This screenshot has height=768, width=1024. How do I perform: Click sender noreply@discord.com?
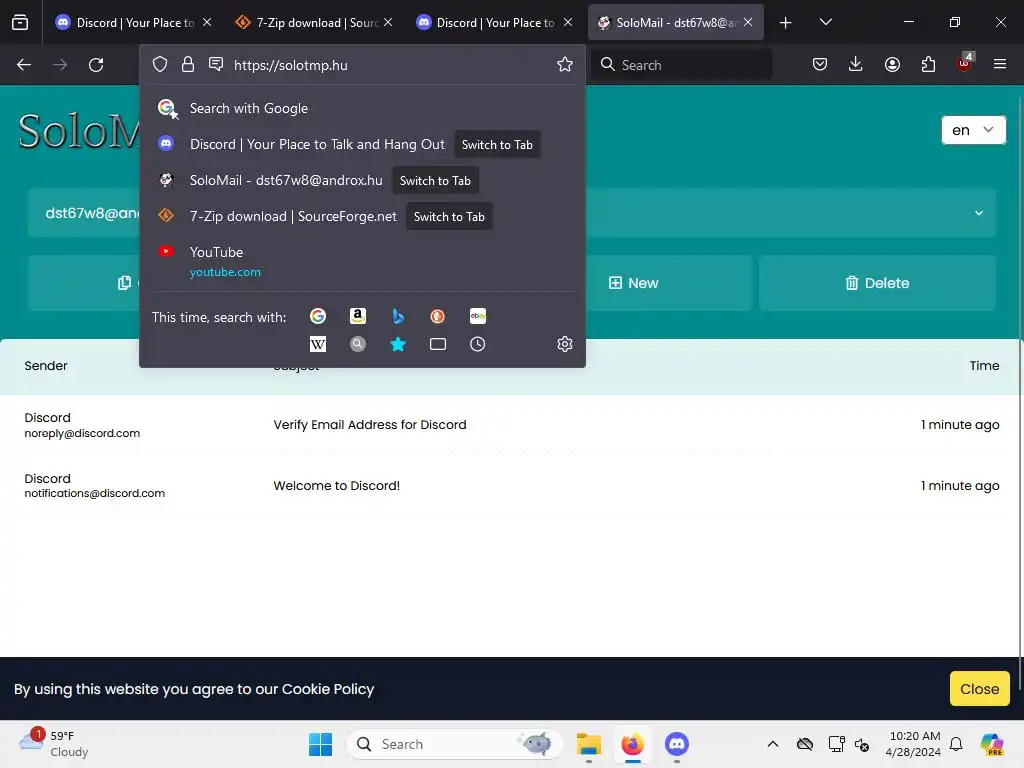(x=82, y=433)
